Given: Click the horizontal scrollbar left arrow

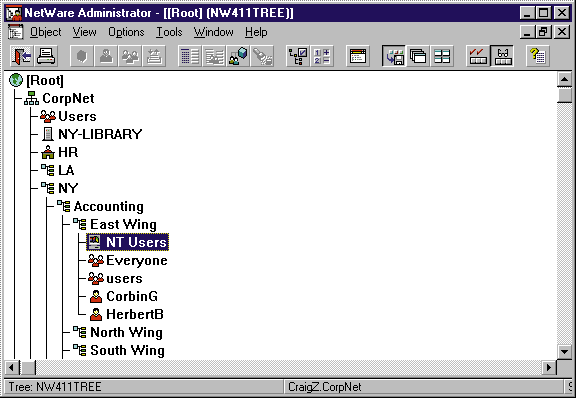Looking at the screenshot, I should click(x=11, y=367).
